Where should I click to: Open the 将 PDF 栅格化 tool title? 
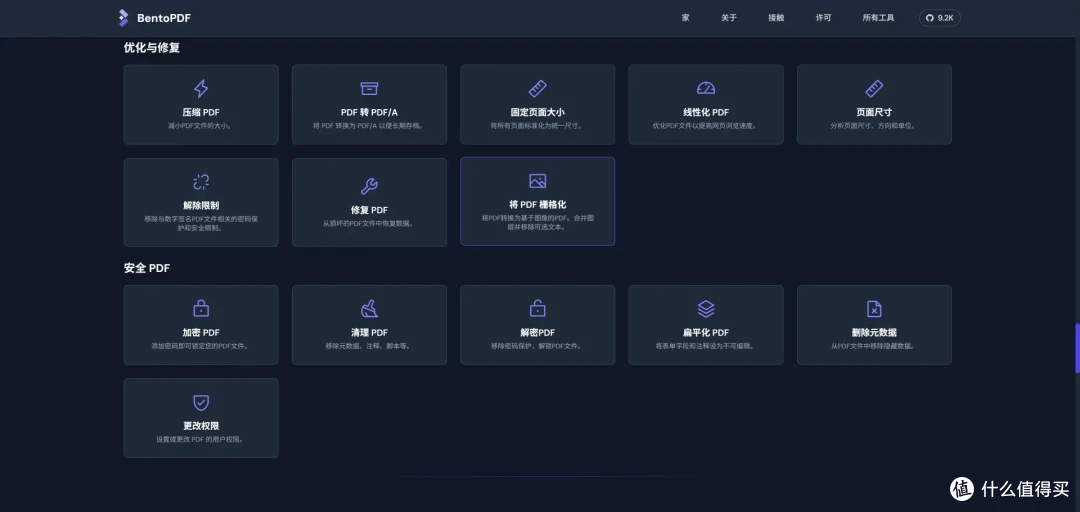(537, 205)
